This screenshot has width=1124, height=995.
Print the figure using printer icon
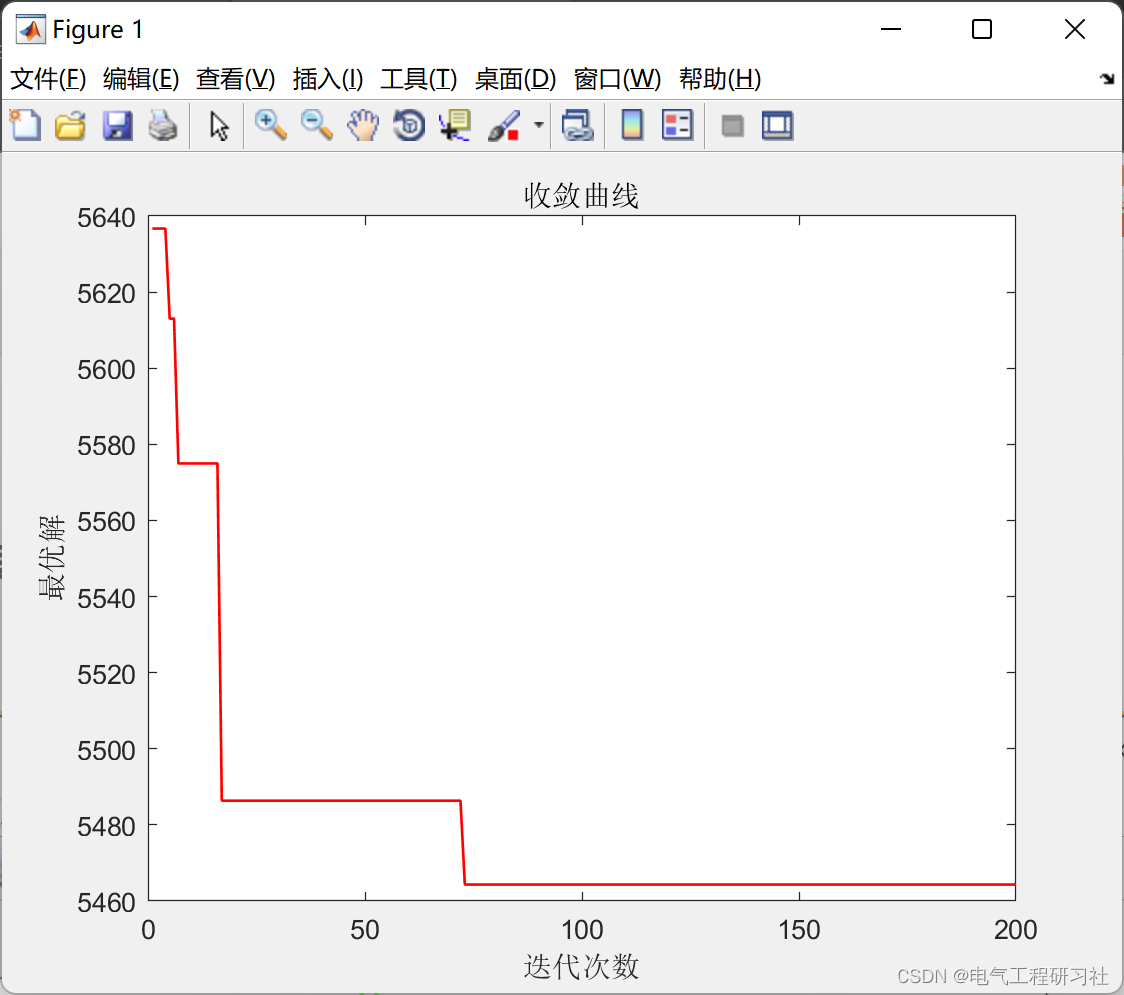click(x=163, y=125)
